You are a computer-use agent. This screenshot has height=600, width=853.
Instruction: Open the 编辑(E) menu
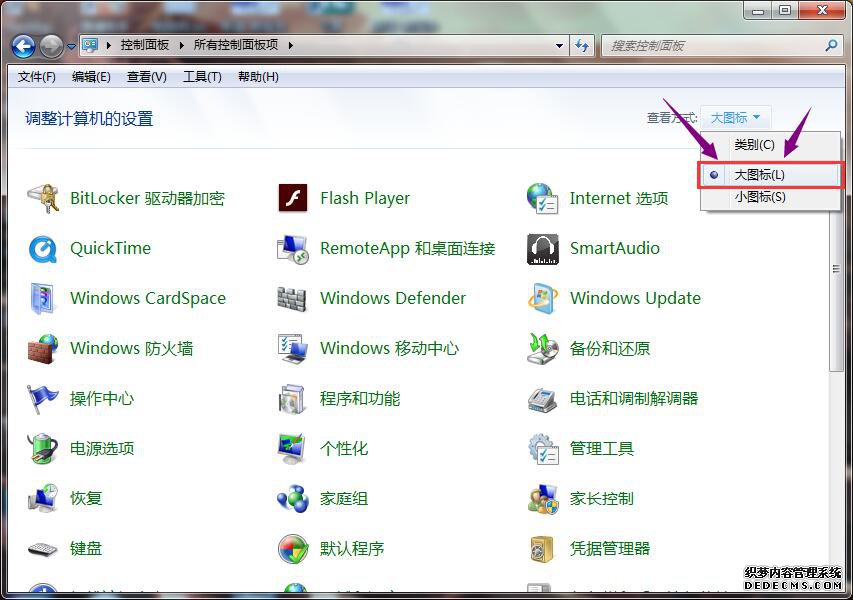[x=91, y=77]
